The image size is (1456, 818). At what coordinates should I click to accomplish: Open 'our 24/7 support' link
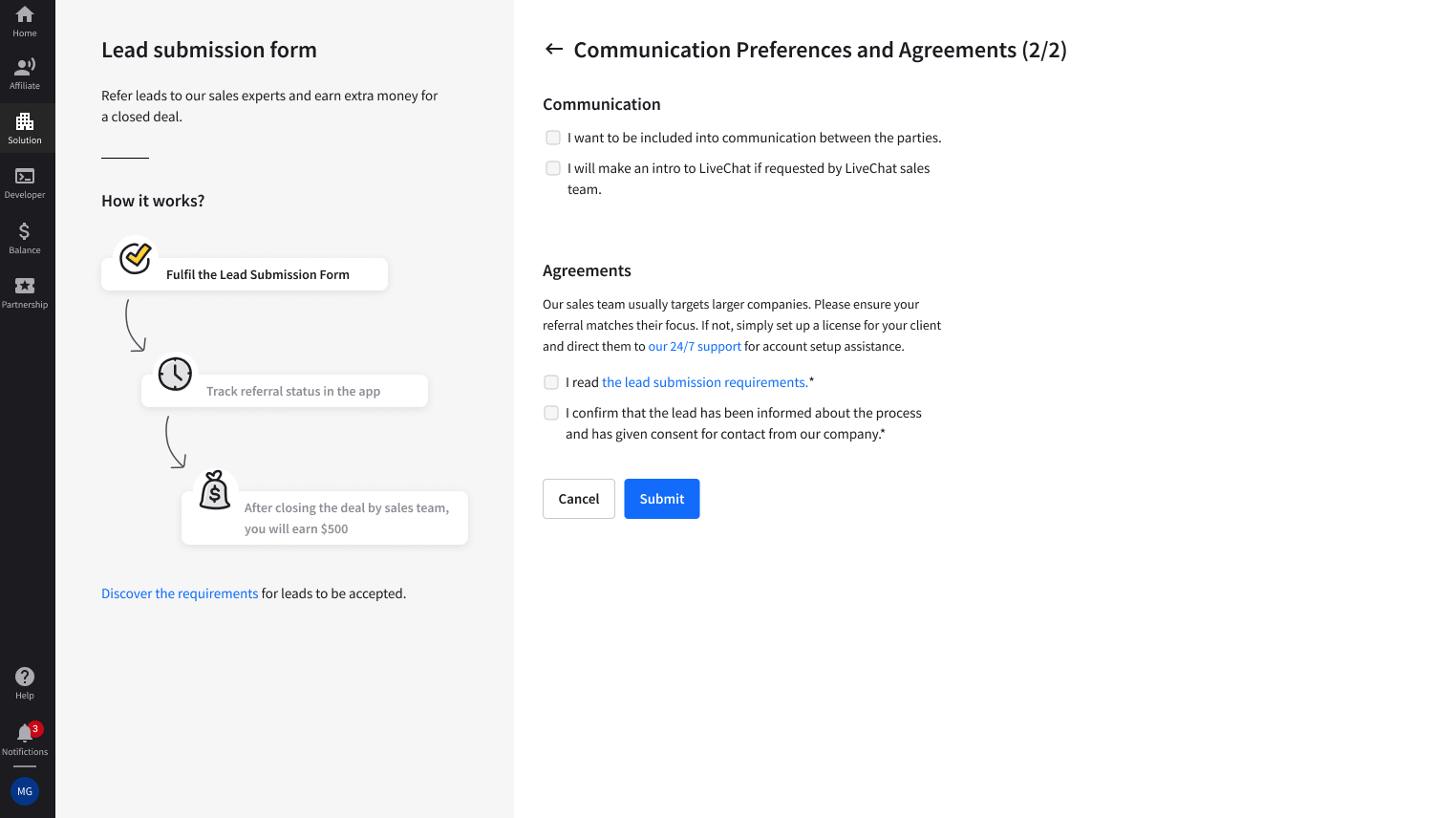click(x=695, y=347)
